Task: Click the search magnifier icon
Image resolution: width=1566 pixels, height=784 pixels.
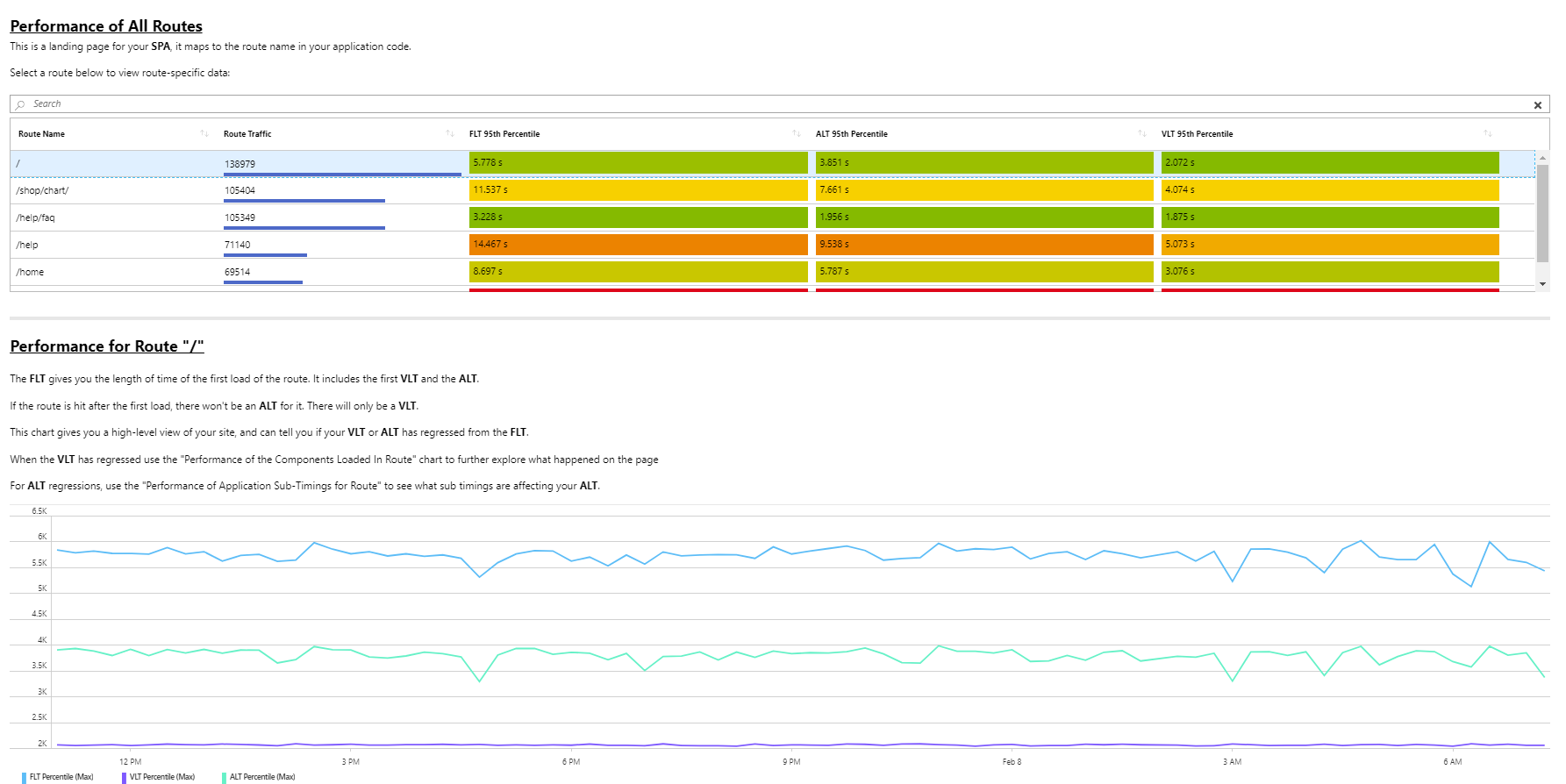Action: click(20, 104)
